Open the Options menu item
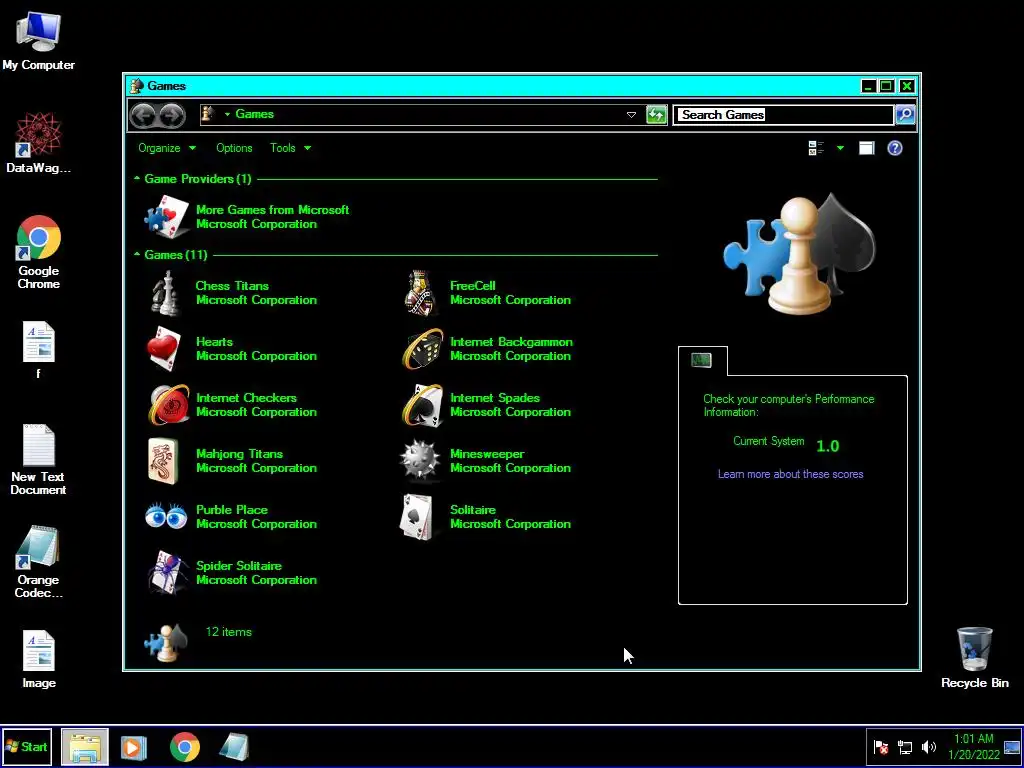 234,148
